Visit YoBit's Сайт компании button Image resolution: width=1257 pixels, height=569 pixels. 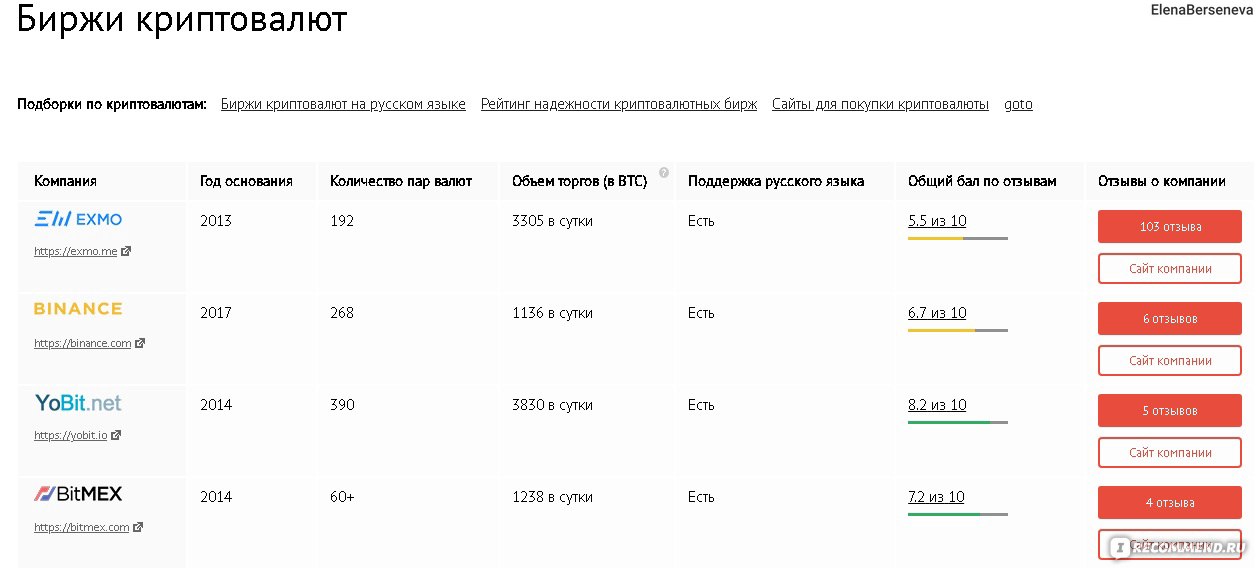1170,453
